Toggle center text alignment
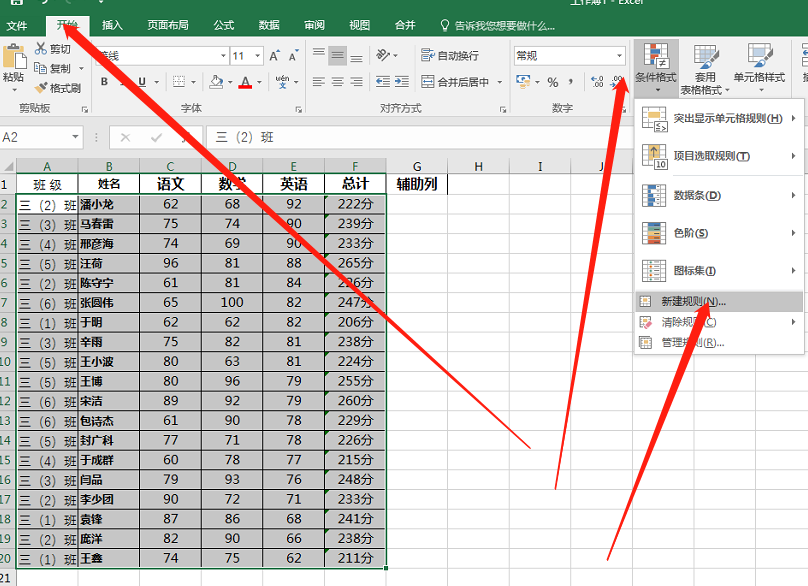This screenshot has width=808, height=586. pos(338,81)
